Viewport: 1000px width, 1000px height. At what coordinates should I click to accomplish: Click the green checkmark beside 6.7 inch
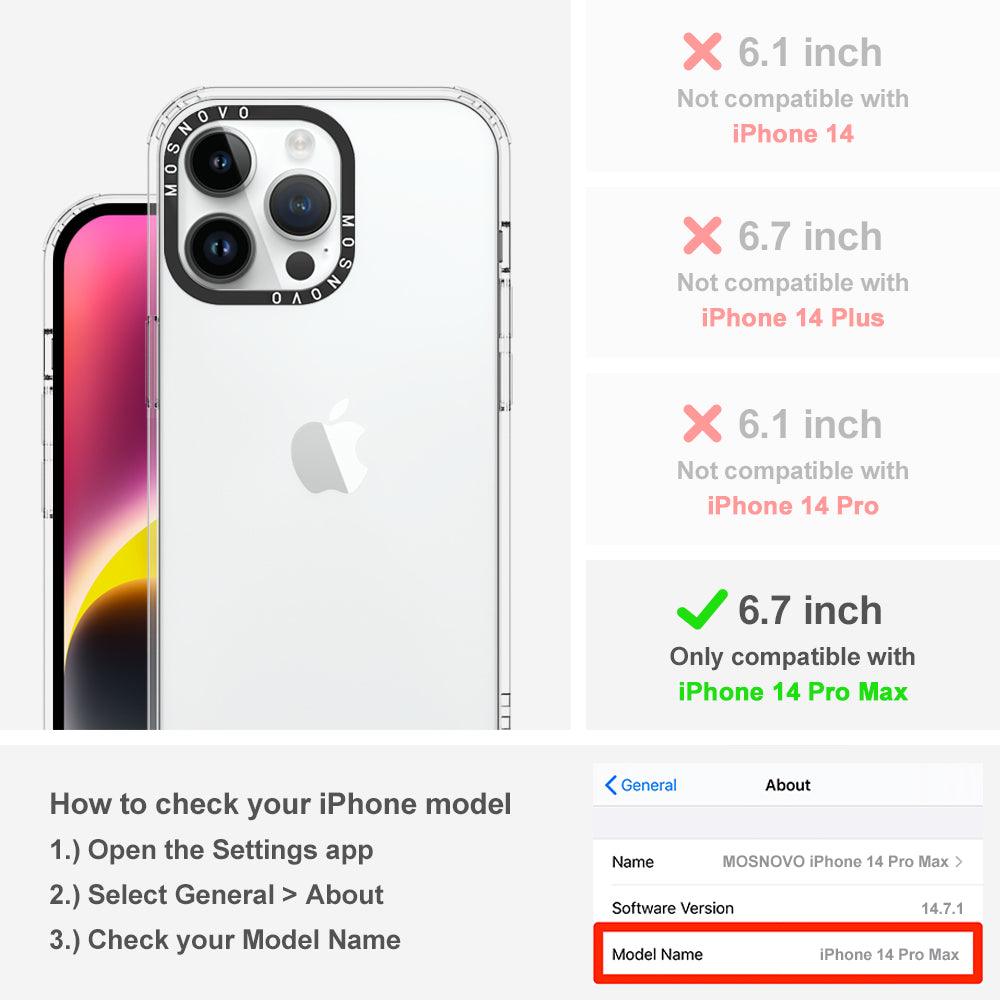702,609
